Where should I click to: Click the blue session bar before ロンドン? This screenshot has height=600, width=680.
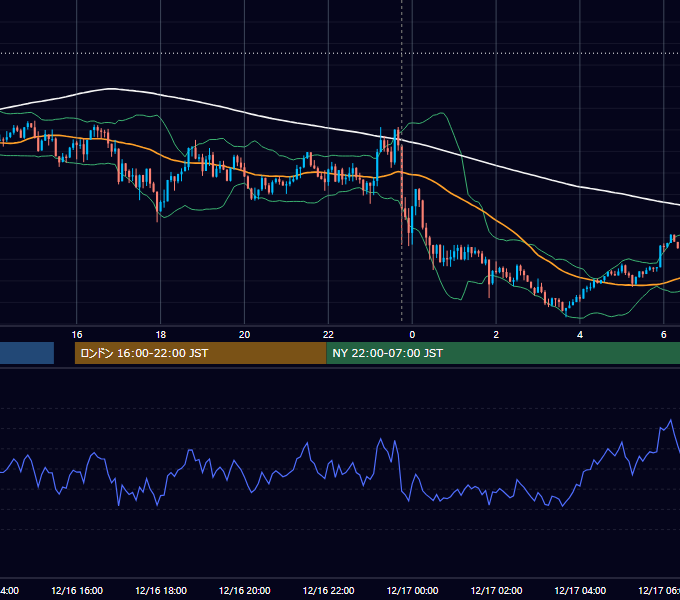point(27,353)
